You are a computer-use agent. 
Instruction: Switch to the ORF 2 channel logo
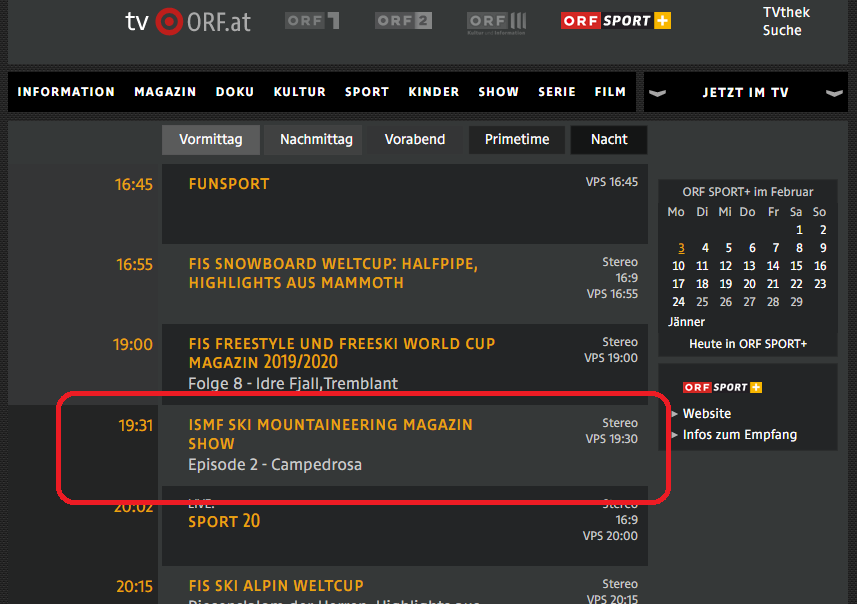point(403,21)
